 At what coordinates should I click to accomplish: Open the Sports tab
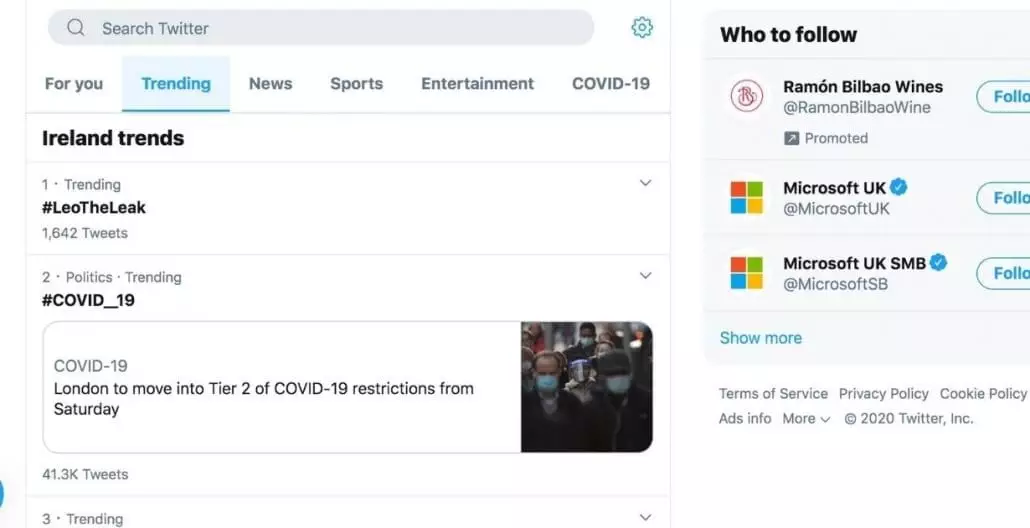[x=357, y=84]
